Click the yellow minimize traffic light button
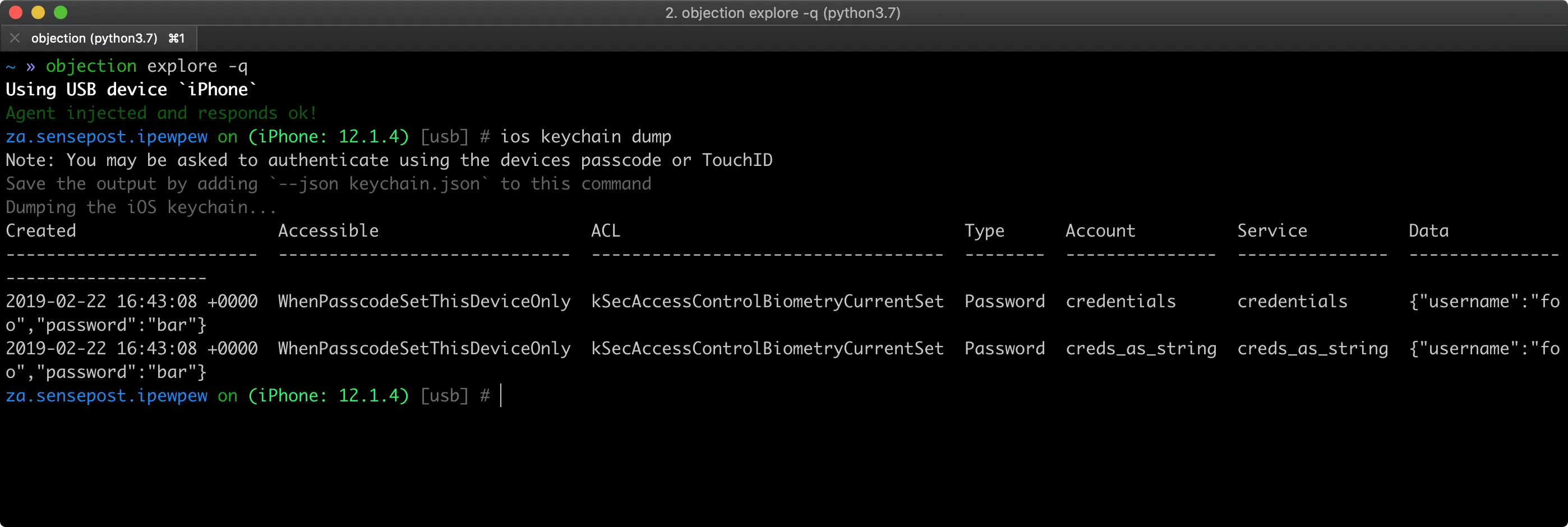The width and height of the screenshot is (1568, 527). click(x=38, y=12)
